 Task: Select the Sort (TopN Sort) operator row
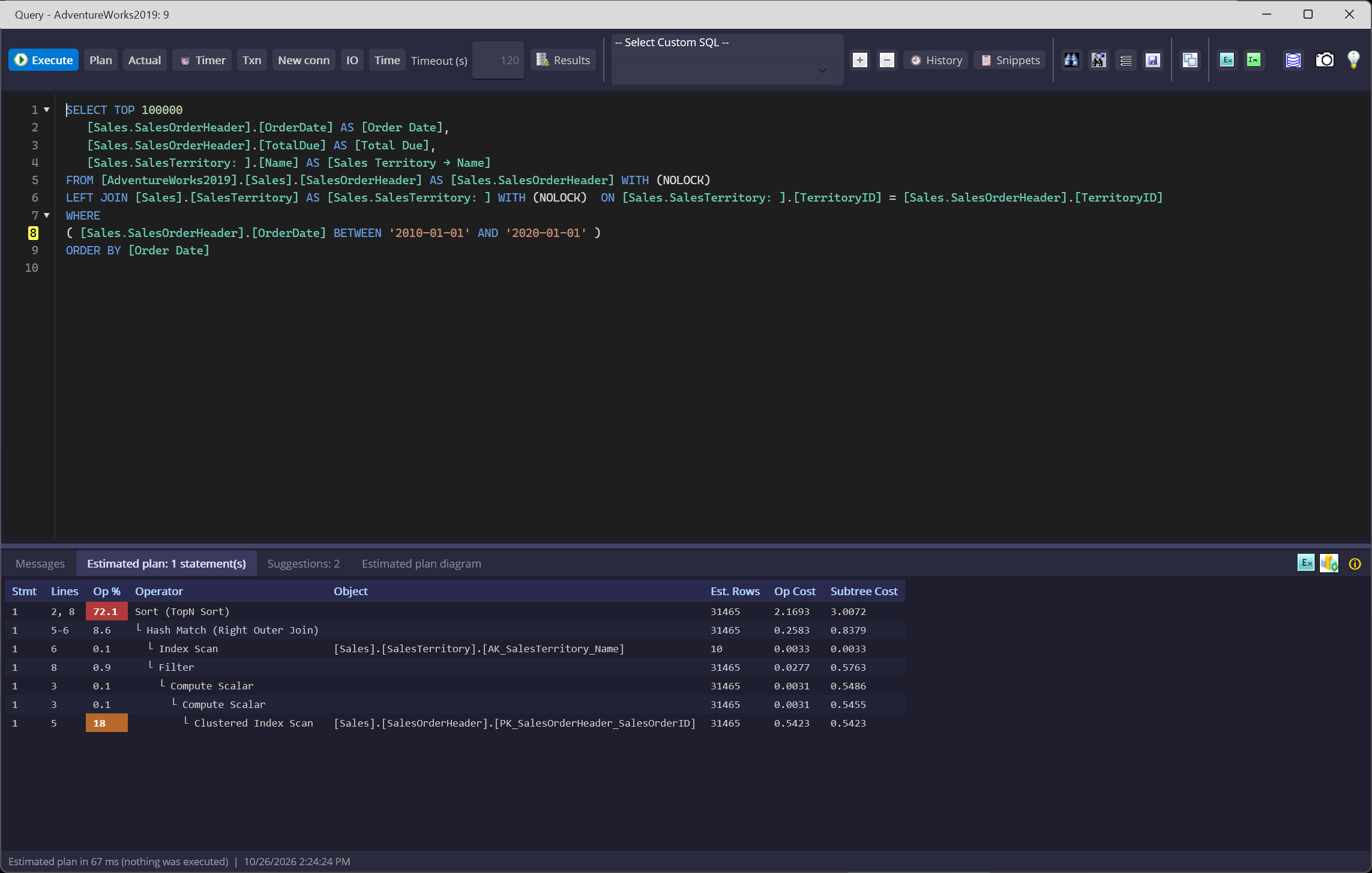tap(454, 611)
